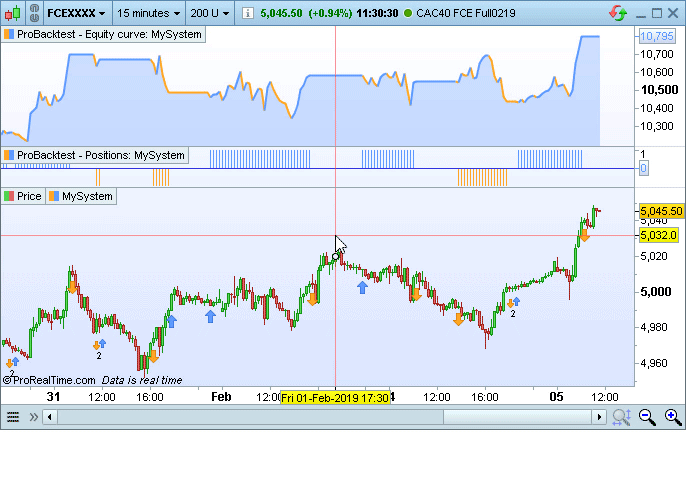Screen dimensions: 686x490
Task: Click the 5,045.50 current price label
Action: [661, 211]
